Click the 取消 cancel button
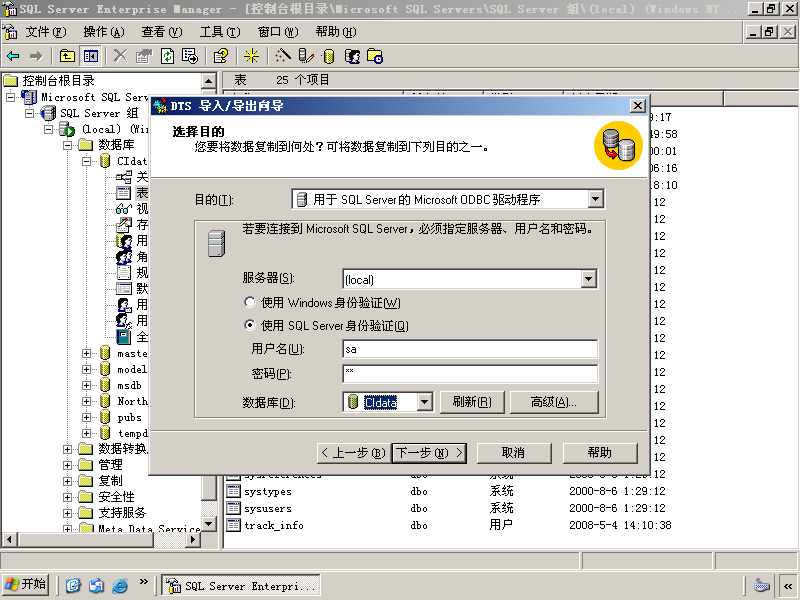800x600 pixels. (514, 453)
